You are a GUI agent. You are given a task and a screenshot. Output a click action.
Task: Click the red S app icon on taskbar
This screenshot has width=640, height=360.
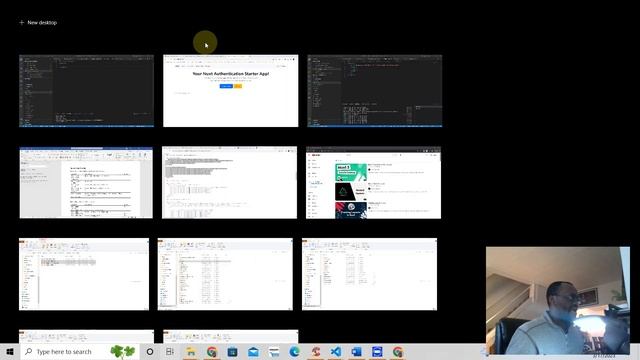tap(315, 351)
